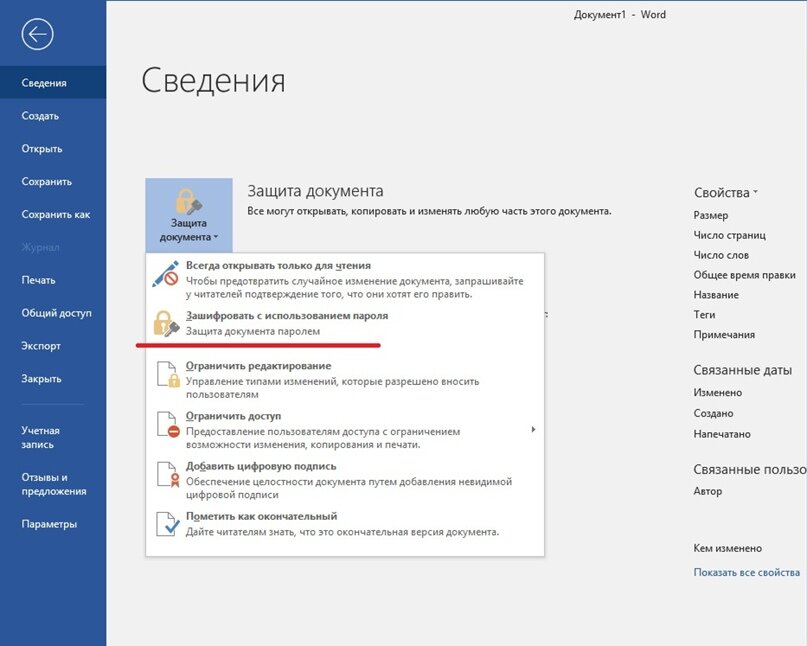Screen dimensions: 807x646
Task: Choose Добавить цифровую подпись
Action: click(x=345, y=480)
